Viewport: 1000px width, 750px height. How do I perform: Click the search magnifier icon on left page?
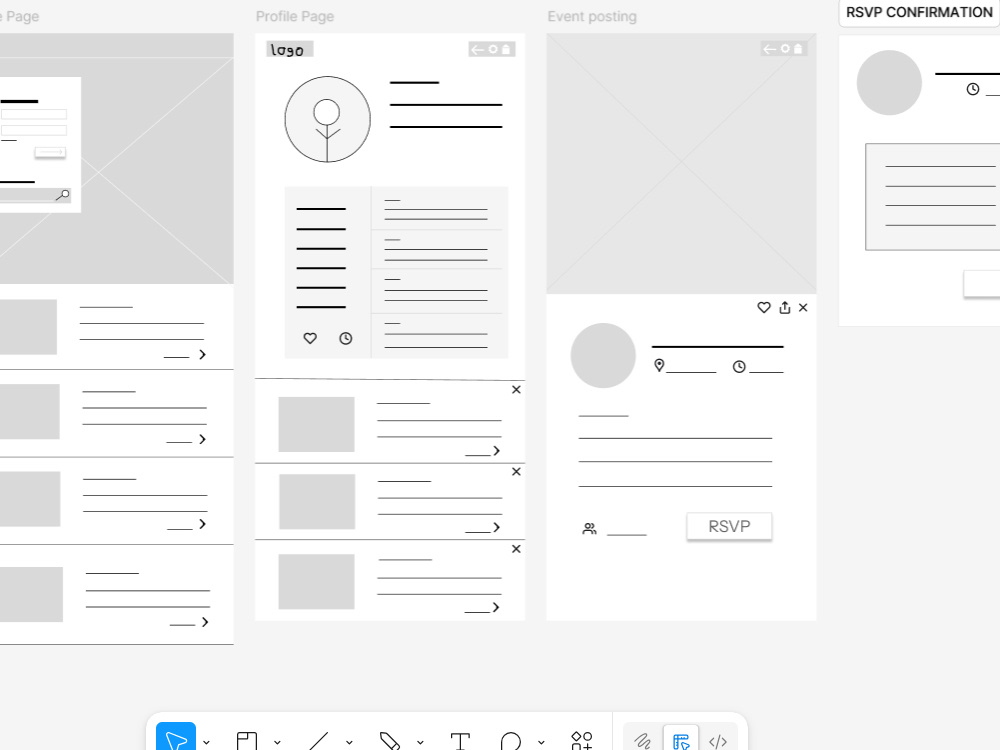pyautogui.click(x=62, y=195)
